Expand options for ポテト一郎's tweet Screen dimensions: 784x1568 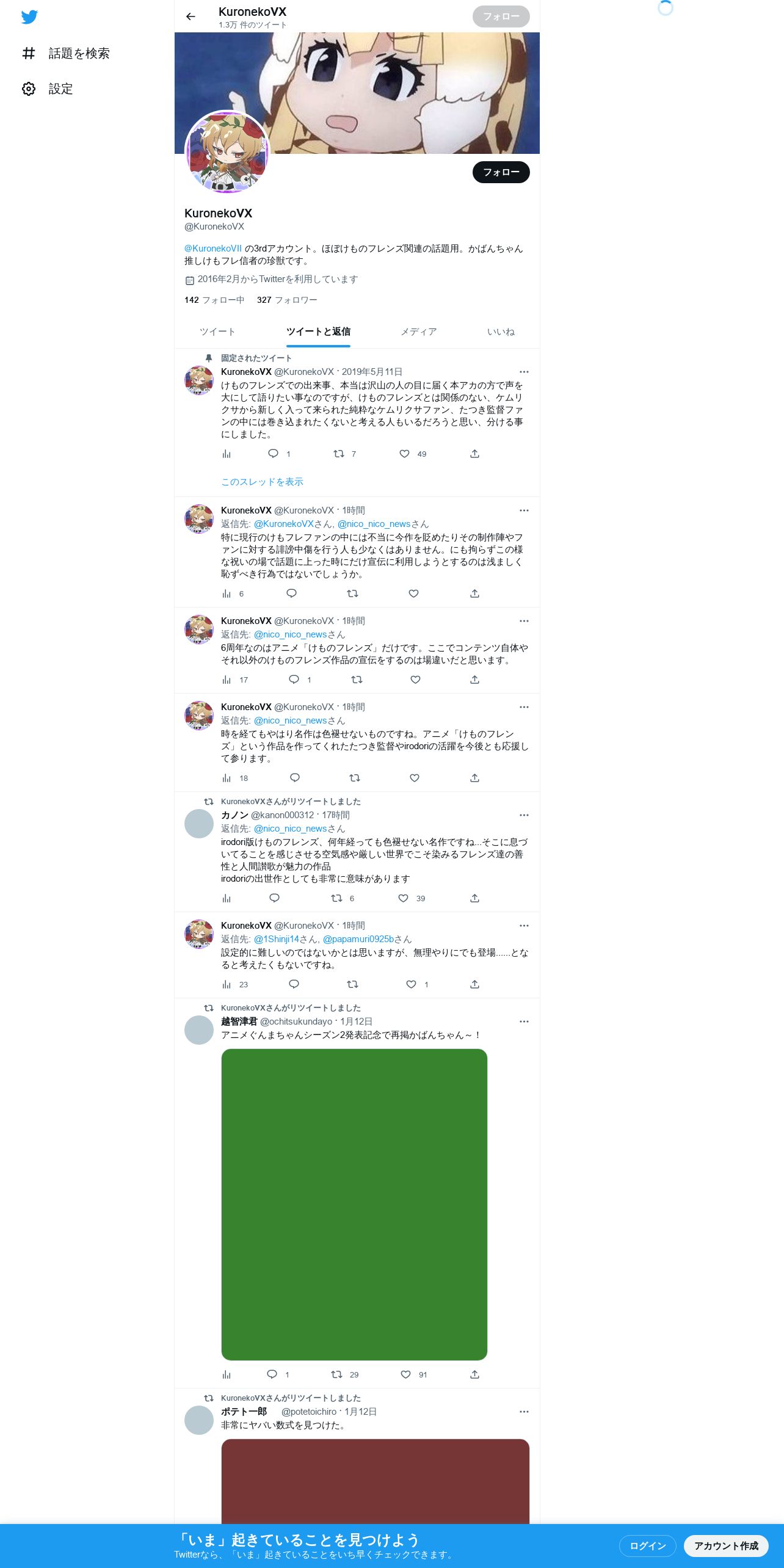[x=524, y=1412]
